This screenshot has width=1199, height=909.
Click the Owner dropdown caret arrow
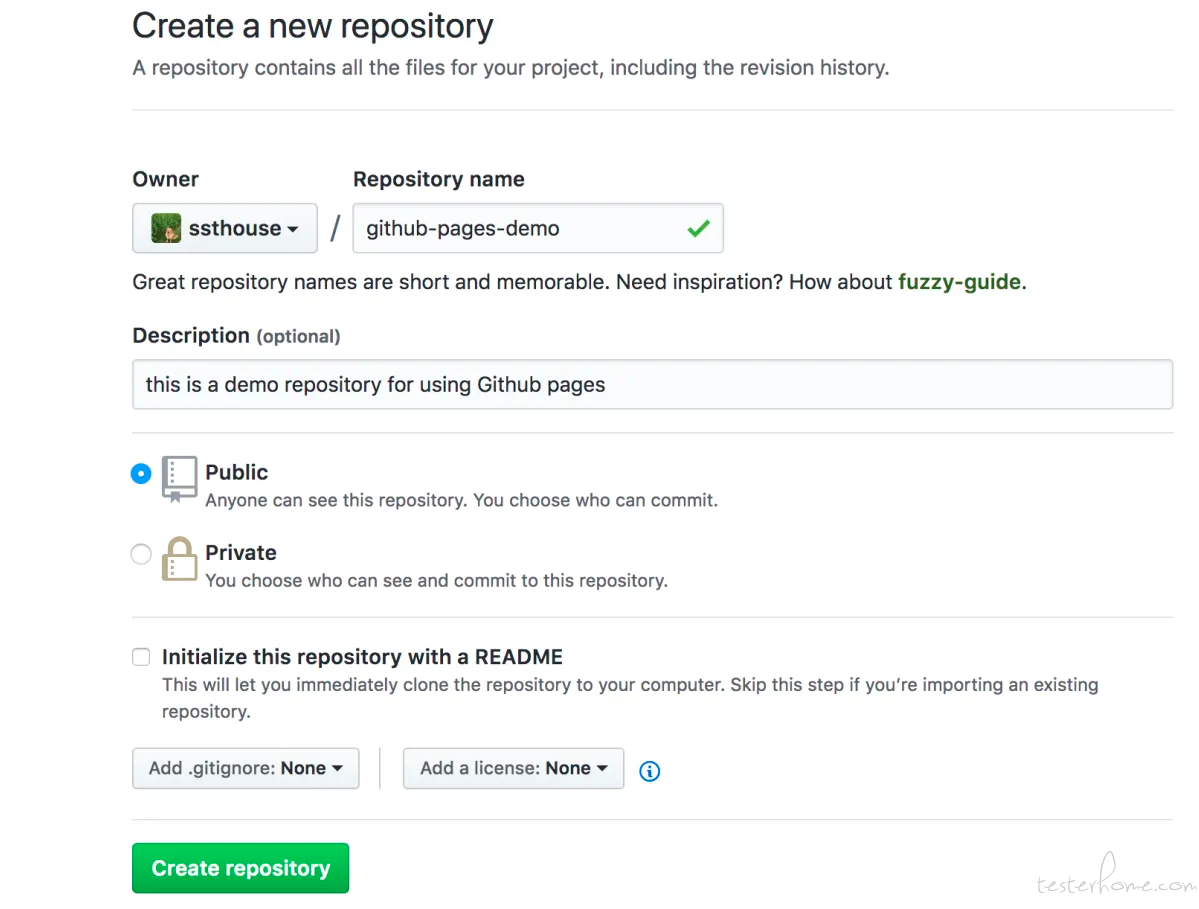pos(293,229)
